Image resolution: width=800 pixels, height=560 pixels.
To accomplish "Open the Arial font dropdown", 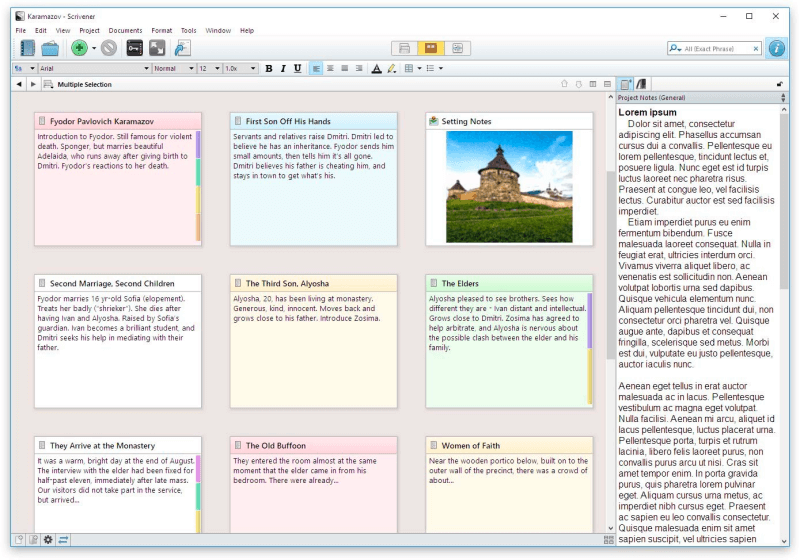I will (93, 68).
